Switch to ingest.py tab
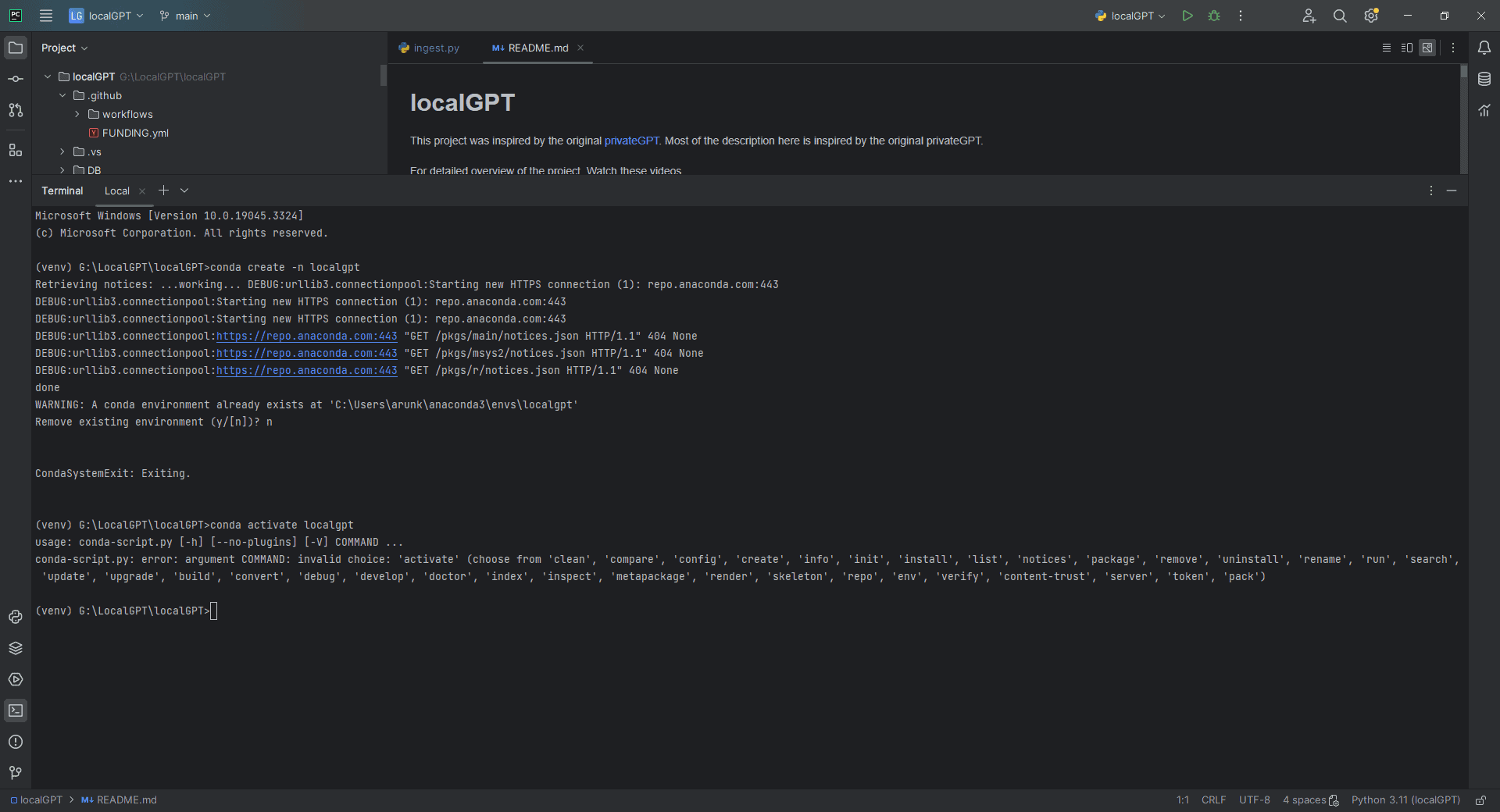Screen dimensions: 1500x812 point(429,48)
